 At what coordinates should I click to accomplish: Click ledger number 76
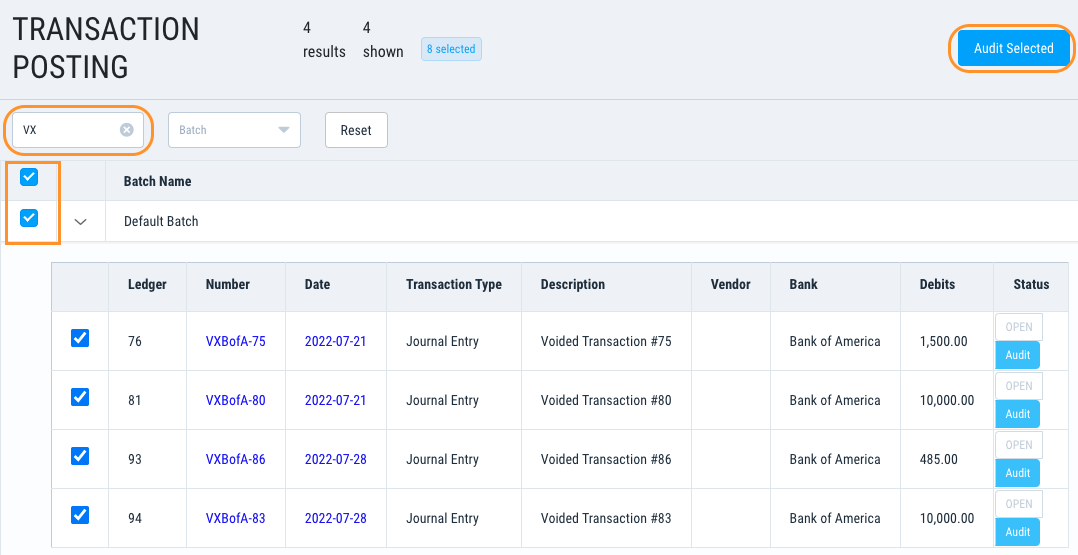[135, 341]
